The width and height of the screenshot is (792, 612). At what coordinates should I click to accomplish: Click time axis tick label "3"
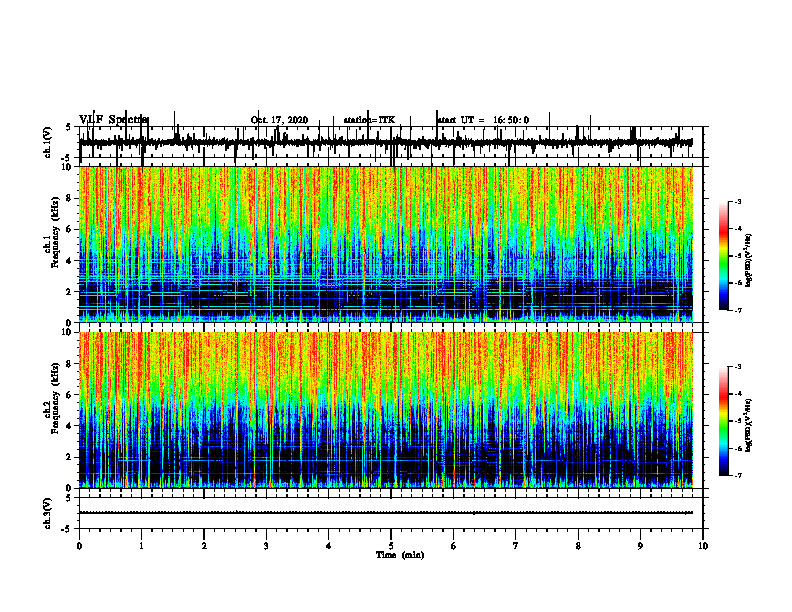(266, 546)
